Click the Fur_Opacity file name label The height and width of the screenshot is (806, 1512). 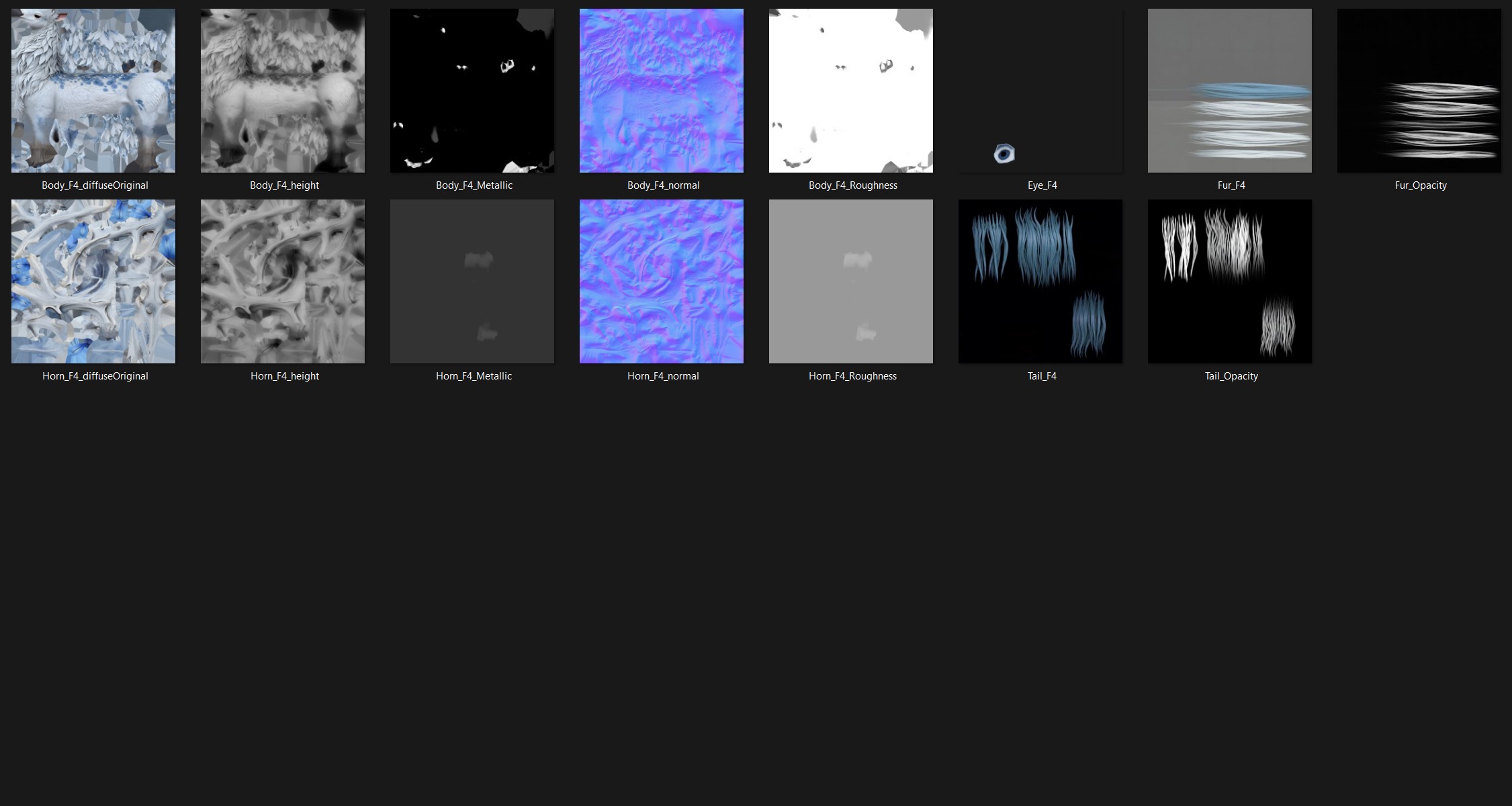tap(1421, 185)
